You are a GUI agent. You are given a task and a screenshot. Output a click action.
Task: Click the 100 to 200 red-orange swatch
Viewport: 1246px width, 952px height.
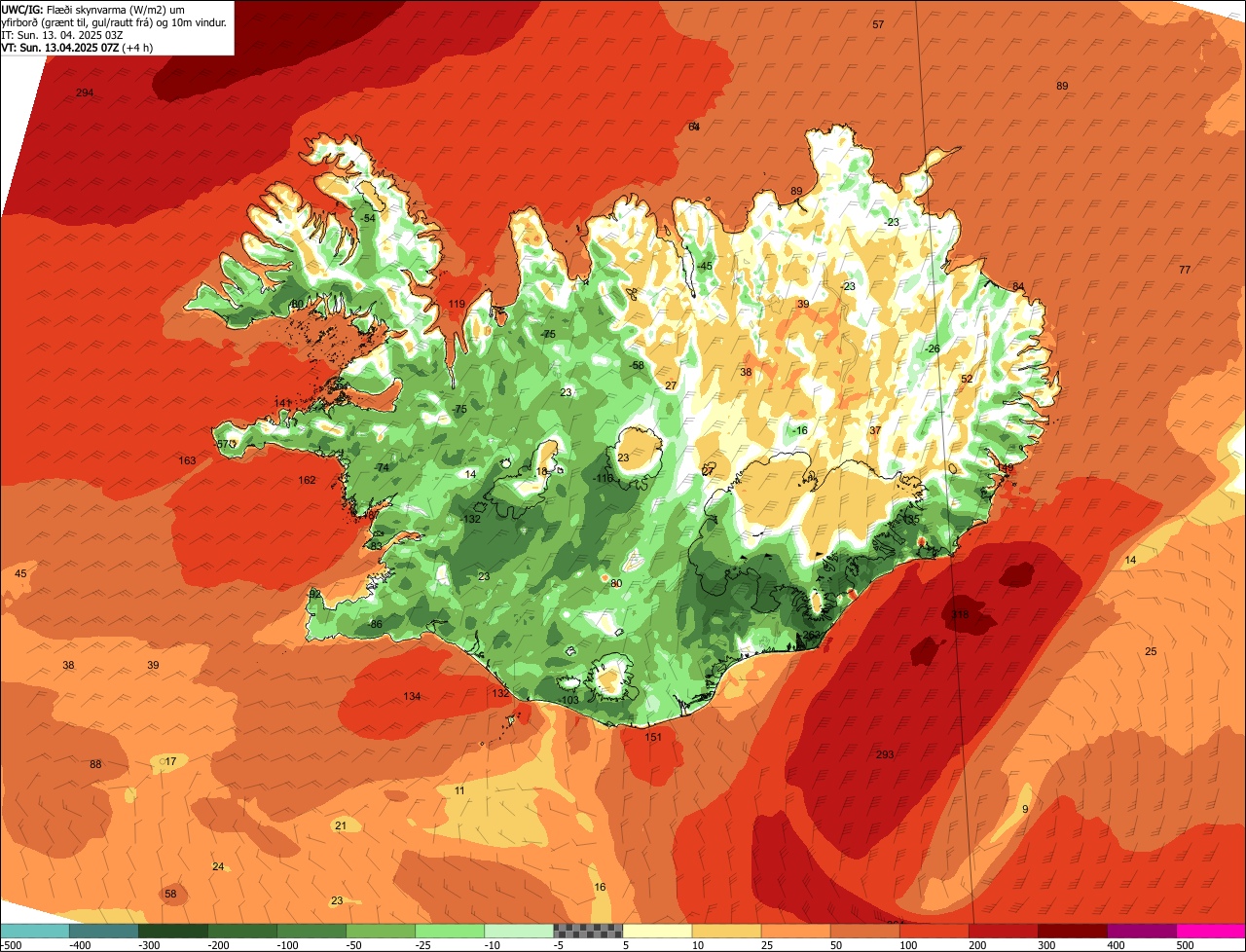pos(933,931)
